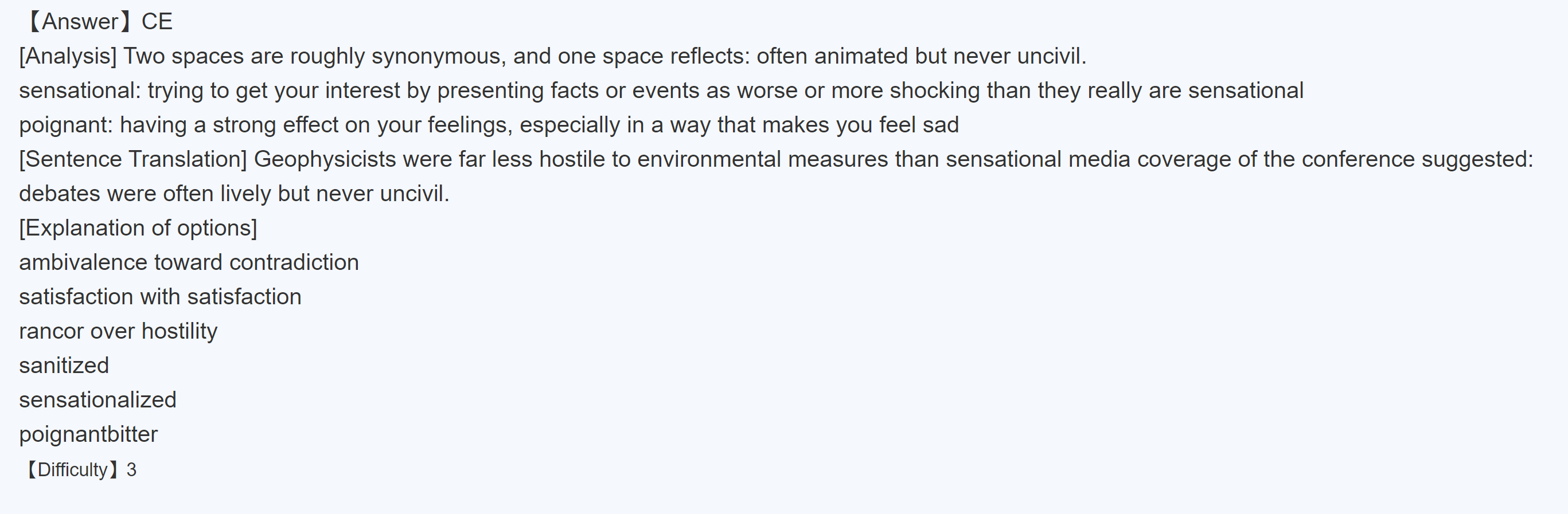Click the option word 'poignantbitter'
The height and width of the screenshot is (514, 1568).
88,434
